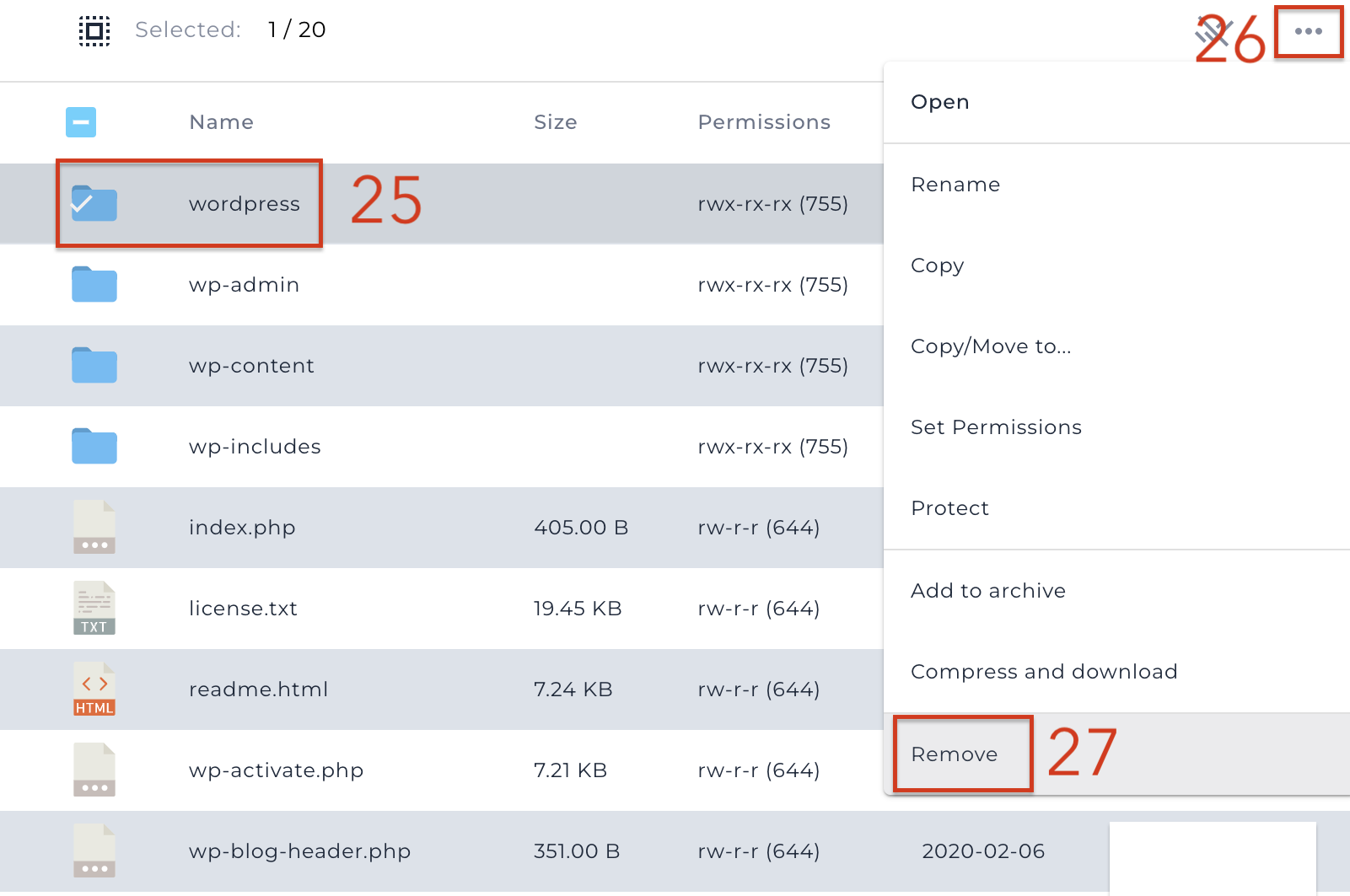Choose Copy/Move to... menu option
The width and height of the screenshot is (1350, 896).
point(991,346)
